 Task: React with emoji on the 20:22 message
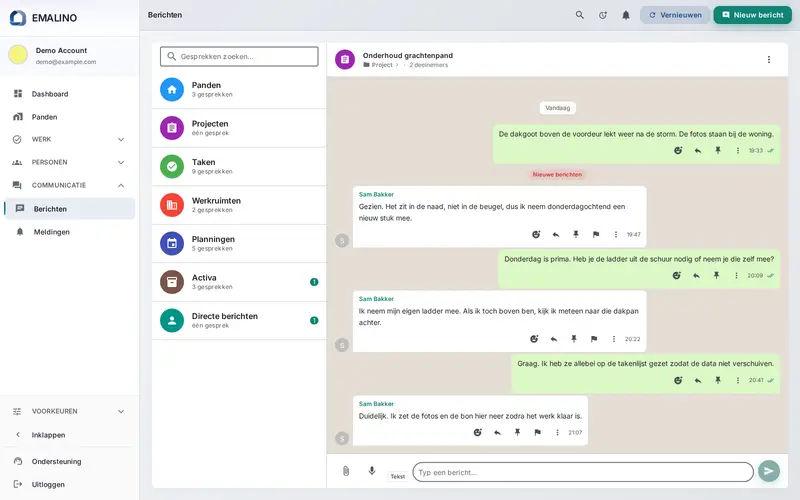[x=534, y=339]
